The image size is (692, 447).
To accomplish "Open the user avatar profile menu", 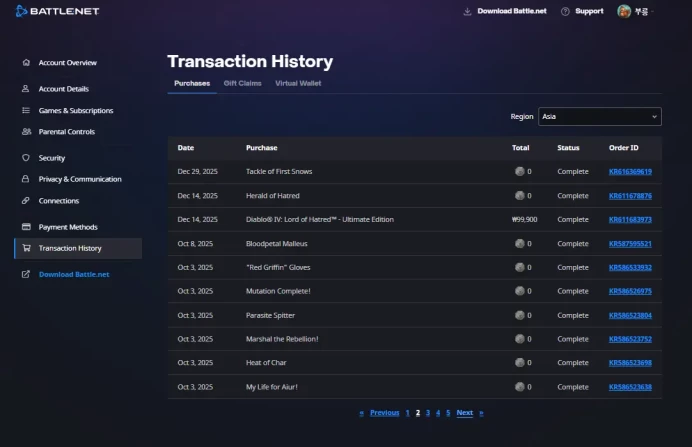I will 624,11.
